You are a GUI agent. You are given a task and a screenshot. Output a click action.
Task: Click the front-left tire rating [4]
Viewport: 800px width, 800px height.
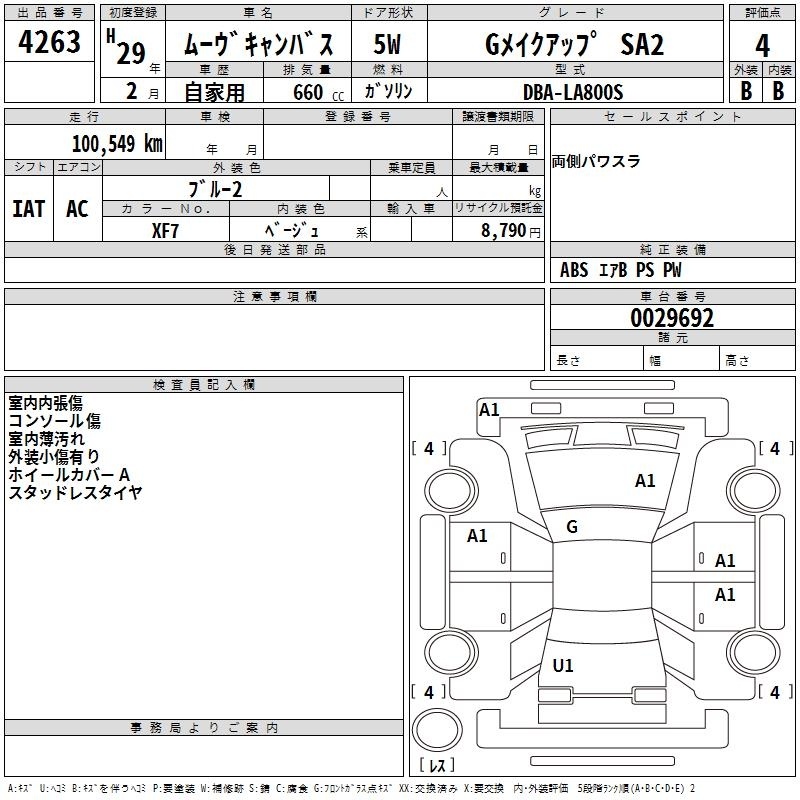tap(429, 448)
